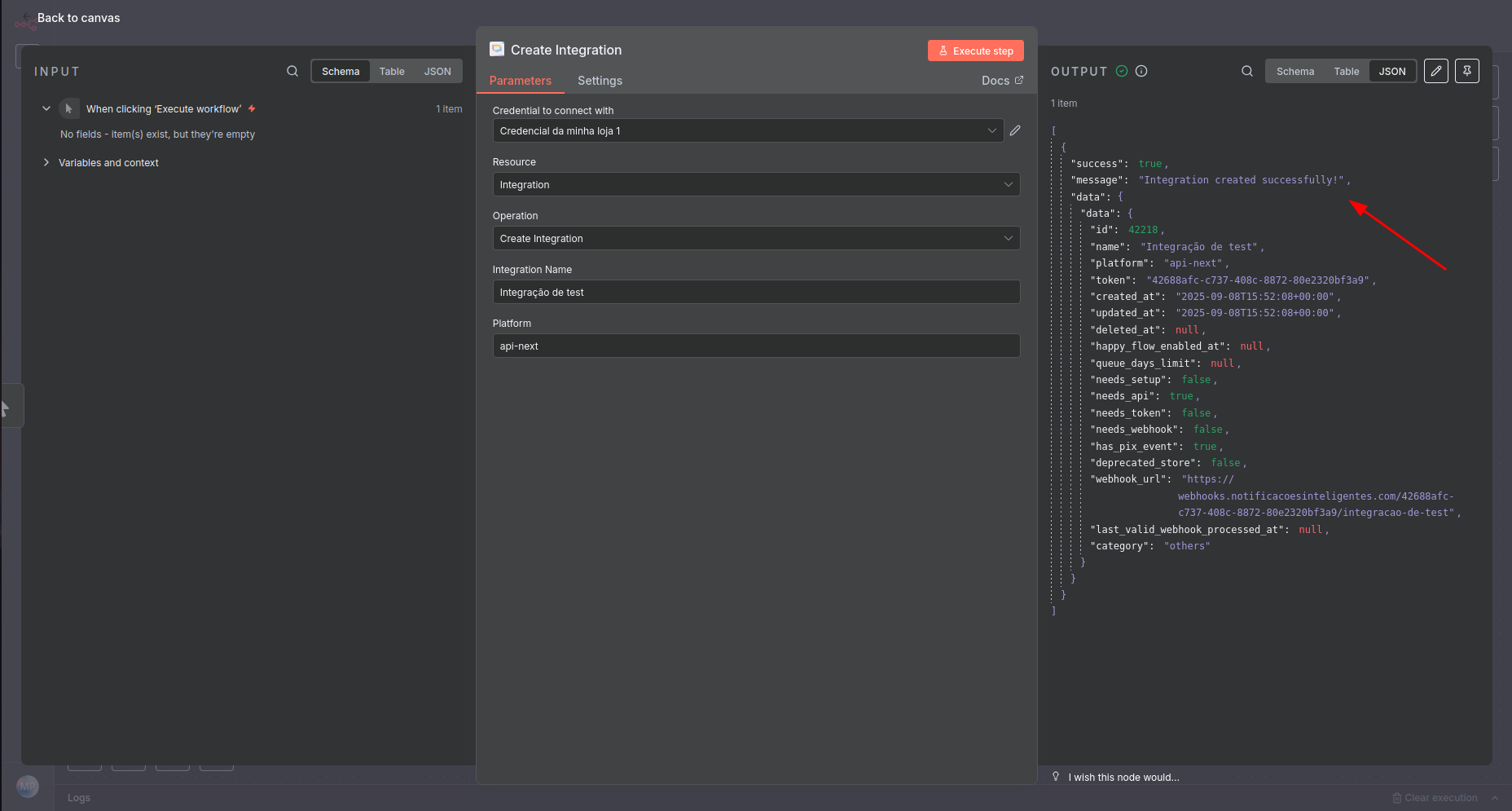Switch output view to JSON
This screenshot has height=811, width=1512.
tap(1392, 71)
